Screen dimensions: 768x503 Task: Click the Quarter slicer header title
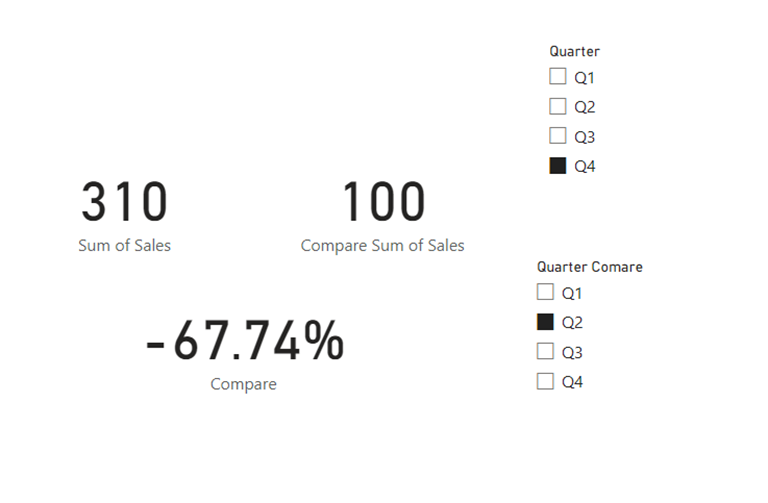click(574, 51)
